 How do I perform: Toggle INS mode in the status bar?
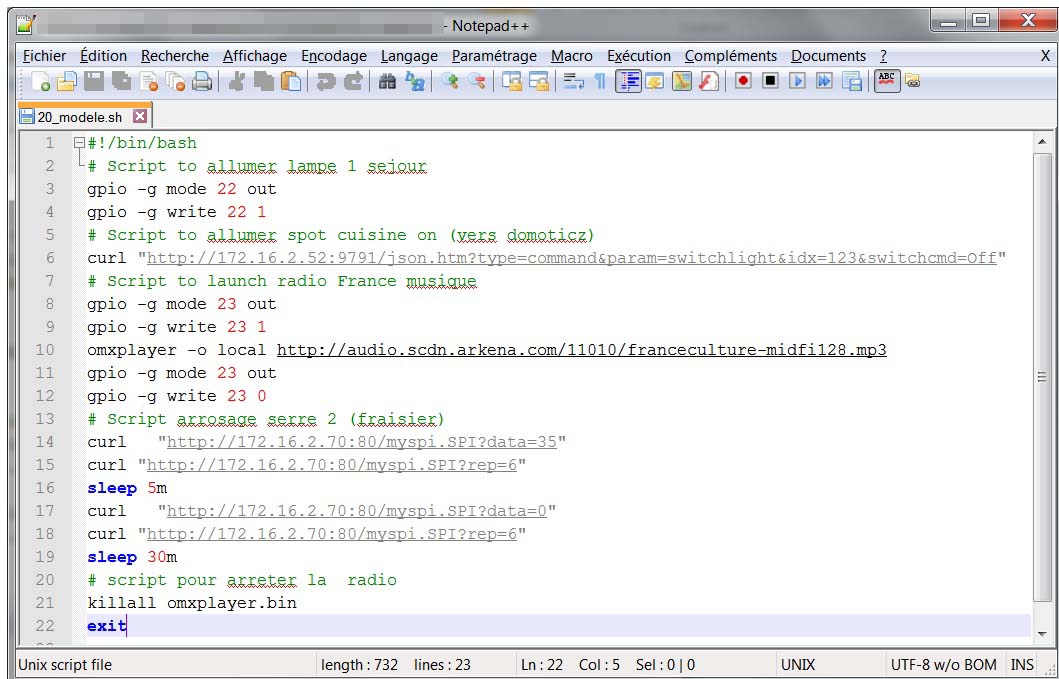click(x=1022, y=665)
